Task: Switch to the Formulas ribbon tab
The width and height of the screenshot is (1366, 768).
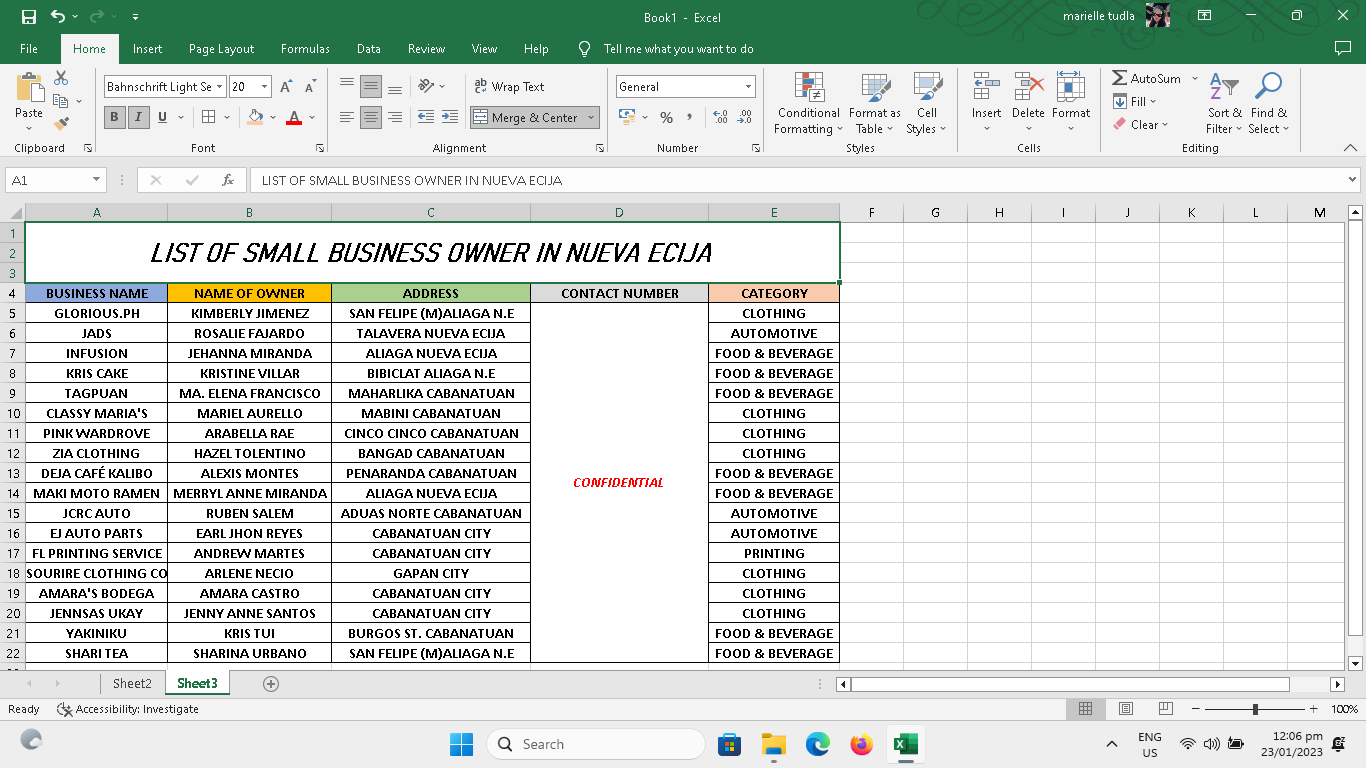Action: (305, 49)
